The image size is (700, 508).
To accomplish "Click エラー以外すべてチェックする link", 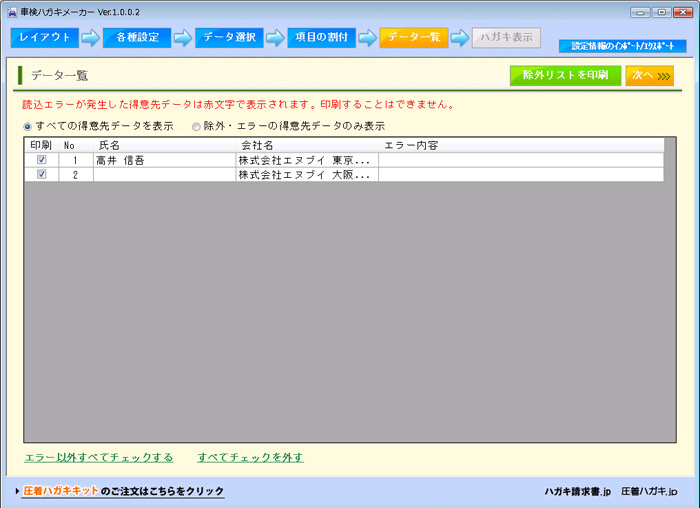I will [99, 458].
